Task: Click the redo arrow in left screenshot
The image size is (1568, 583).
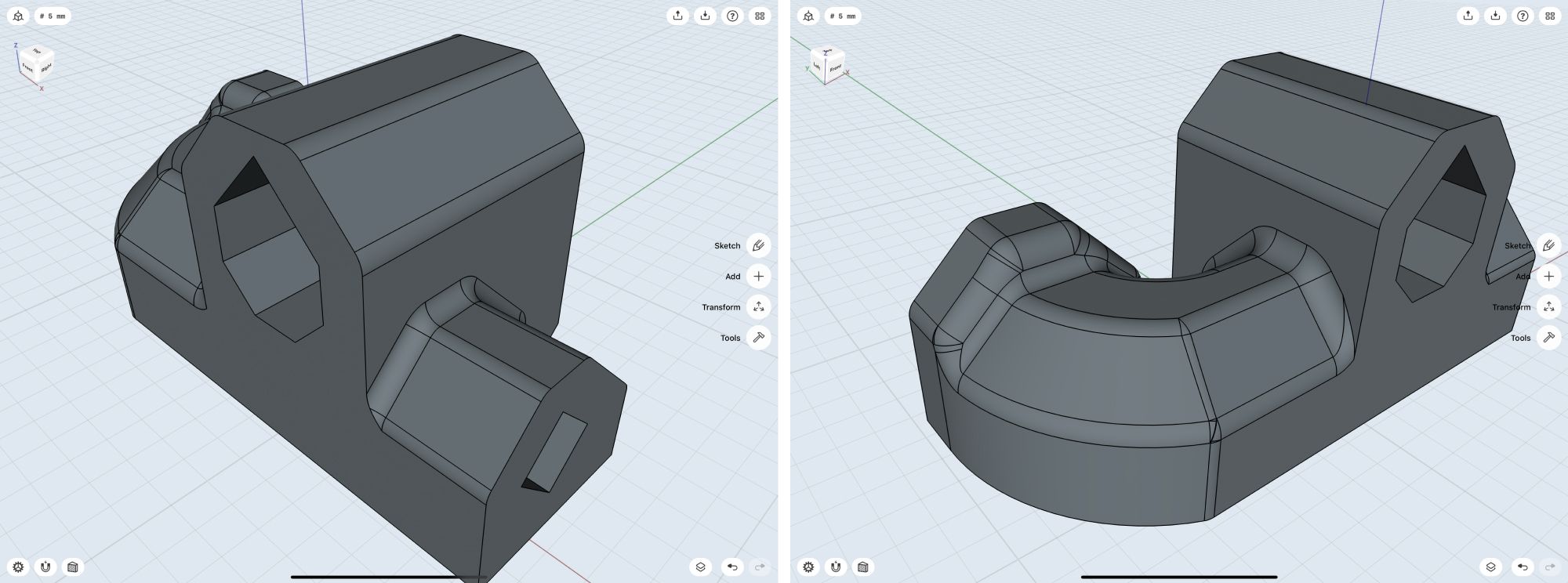Action: [x=760, y=567]
